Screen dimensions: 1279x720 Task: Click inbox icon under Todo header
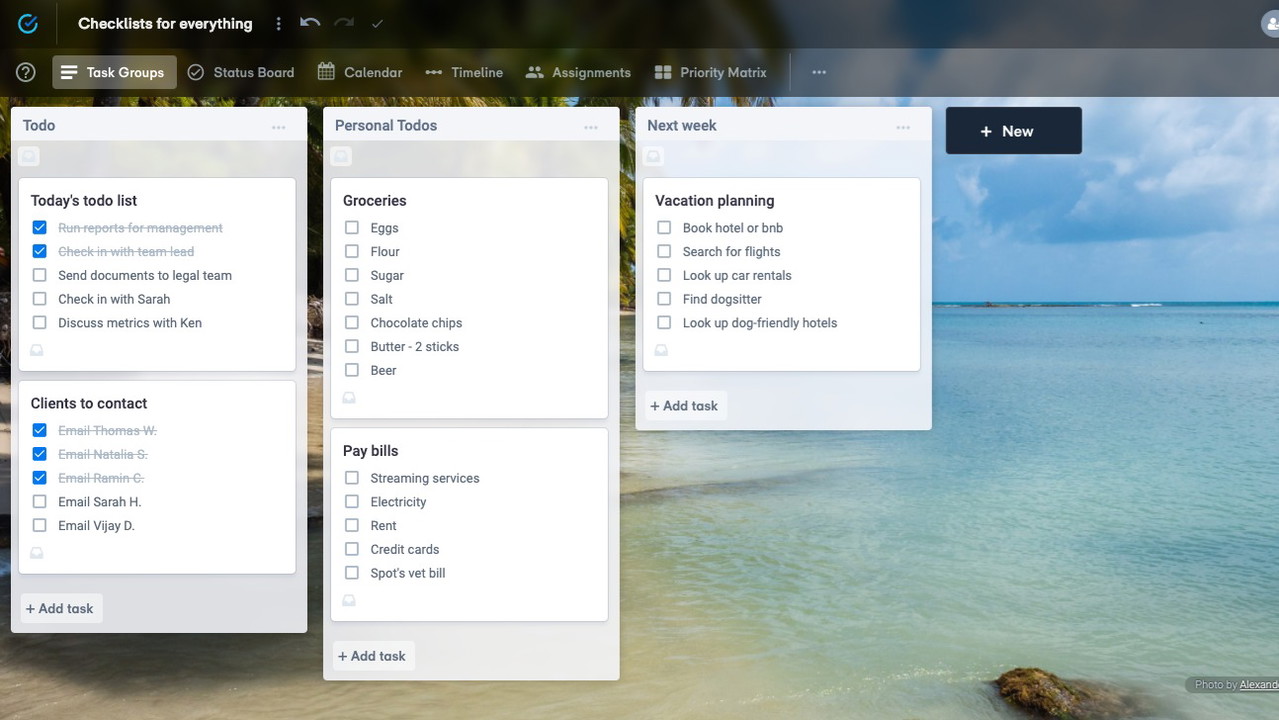[x=29, y=156]
